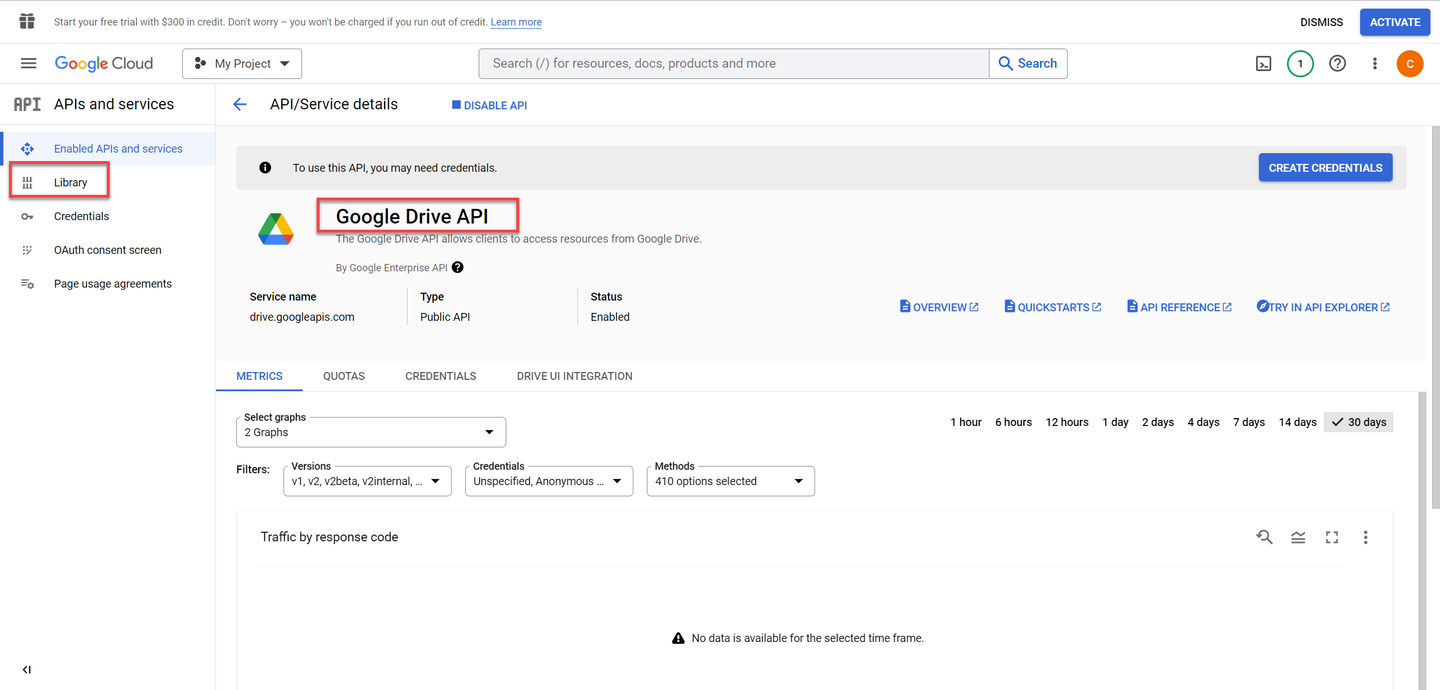This screenshot has width=1440, height=690.
Task: Activate the free trial
Action: coord(1395,22)
